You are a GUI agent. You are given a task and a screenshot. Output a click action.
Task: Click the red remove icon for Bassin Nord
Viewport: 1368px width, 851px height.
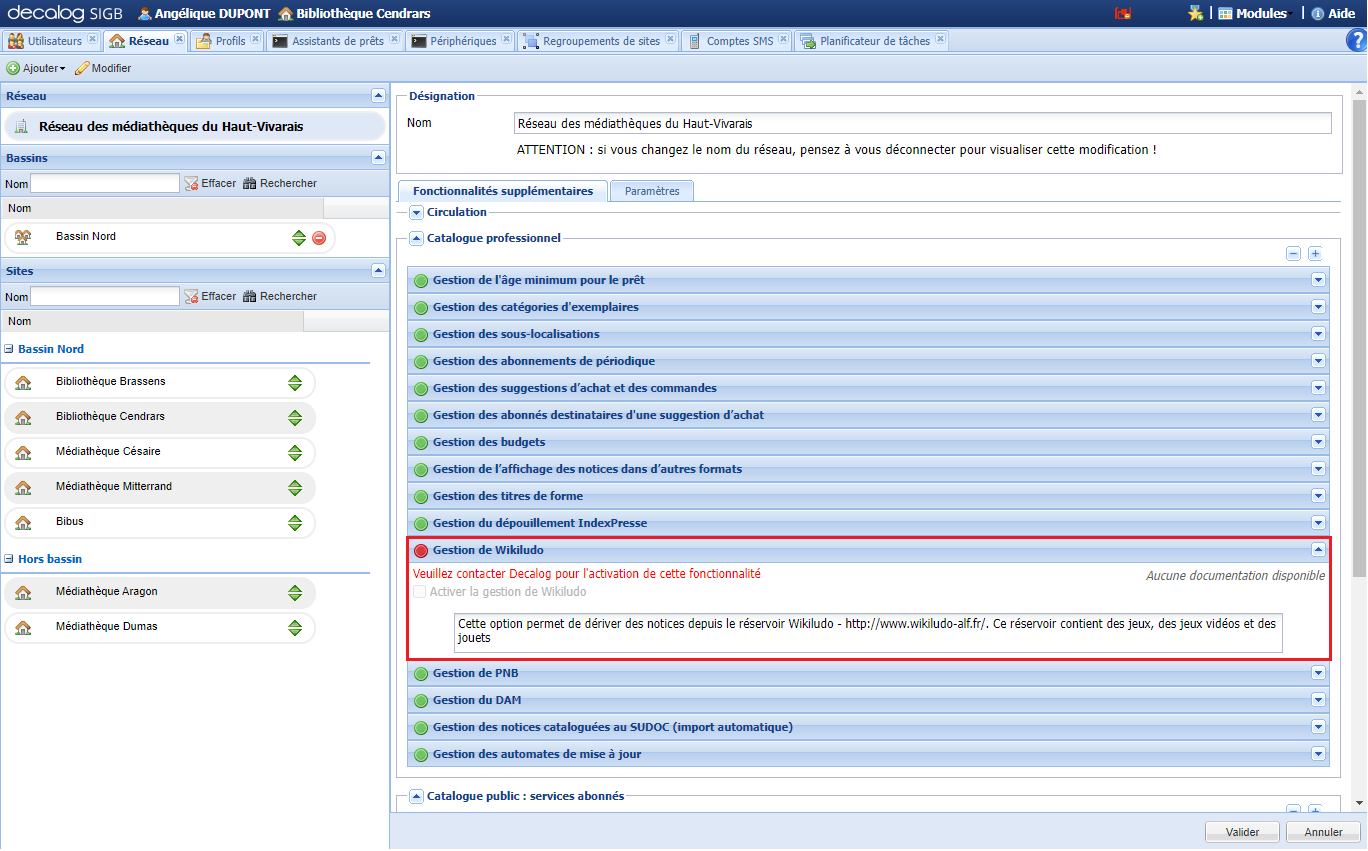point(319,238)
